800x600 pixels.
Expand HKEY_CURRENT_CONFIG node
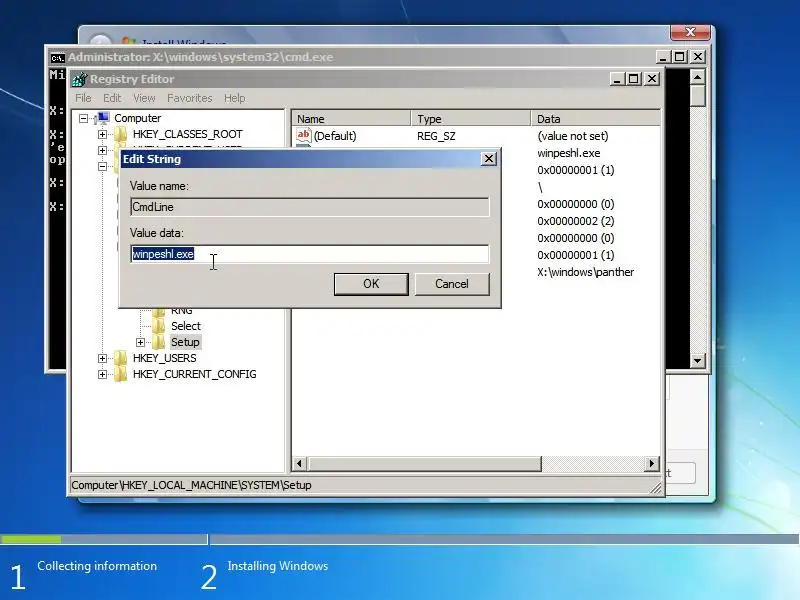[102, 374]
